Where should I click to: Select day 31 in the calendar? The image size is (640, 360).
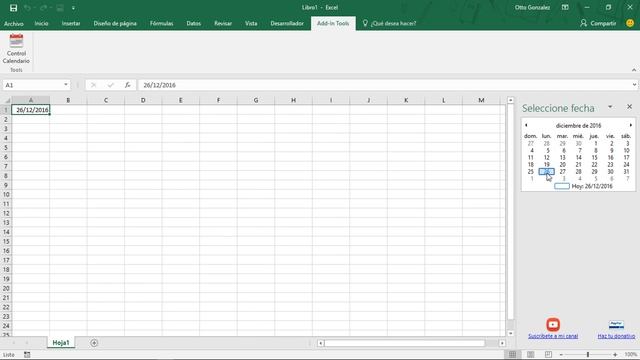[626, 172]
